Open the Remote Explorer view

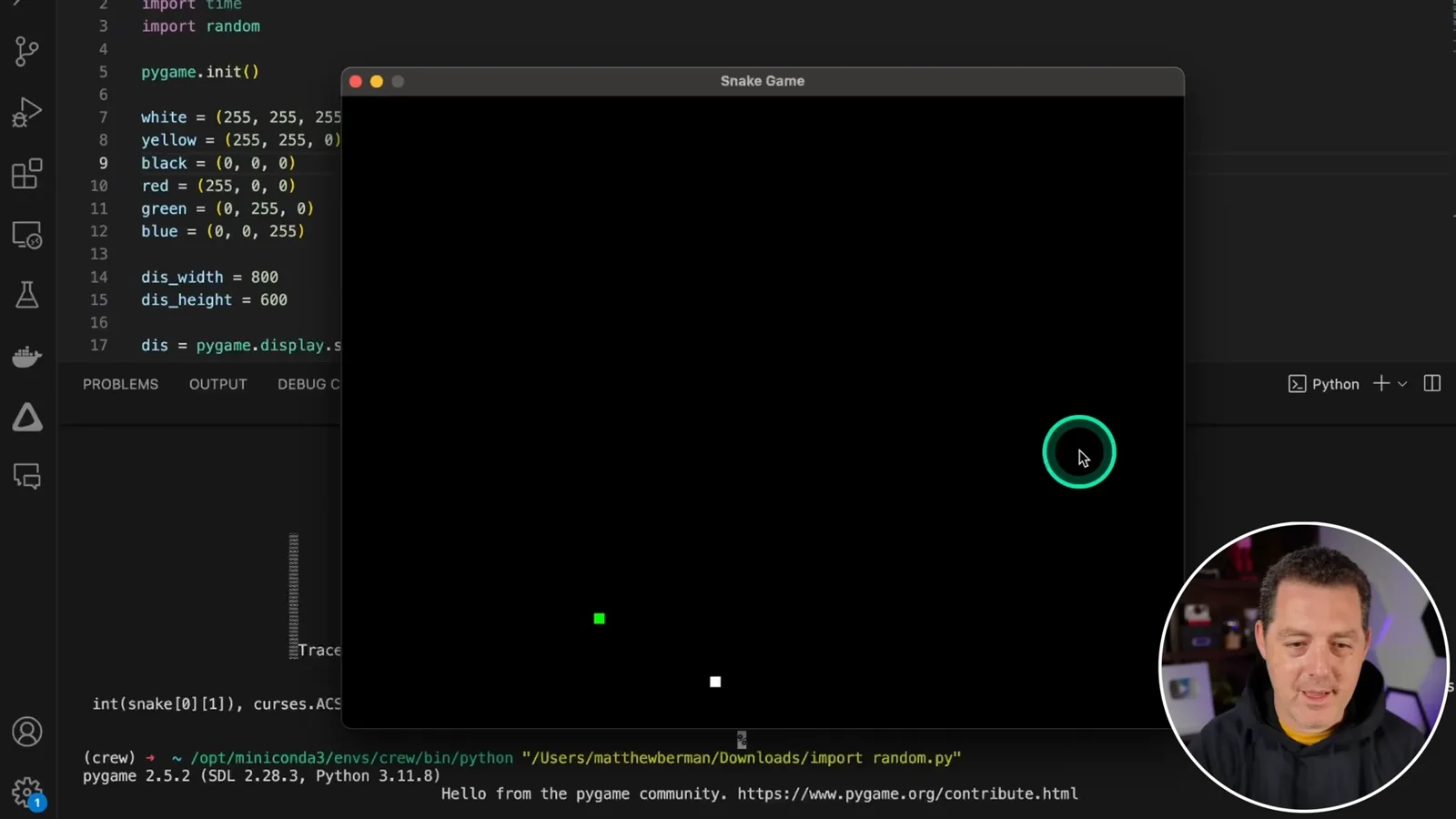click(27, 235)
